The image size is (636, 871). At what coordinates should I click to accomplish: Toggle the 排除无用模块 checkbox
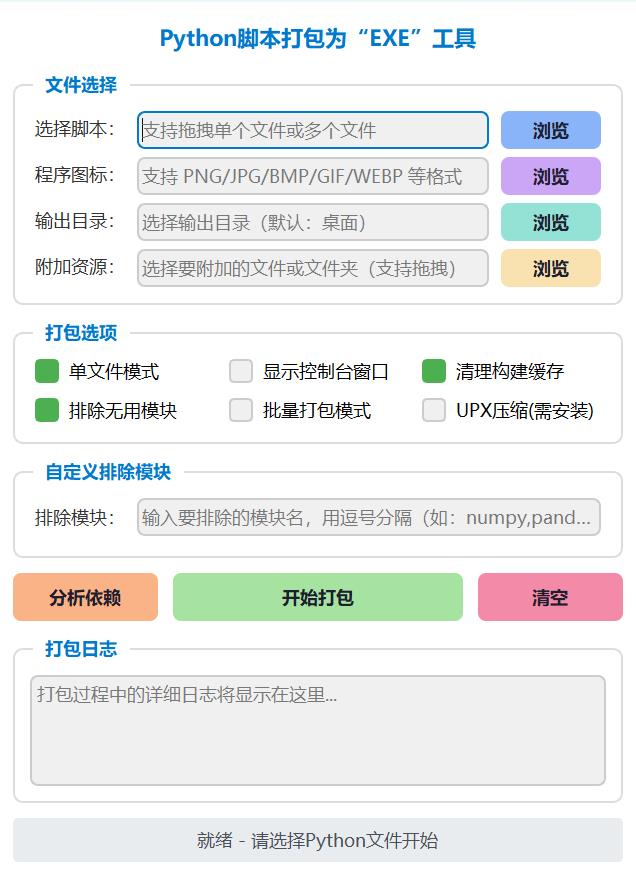pyautogui.click(x=47, y=410)
